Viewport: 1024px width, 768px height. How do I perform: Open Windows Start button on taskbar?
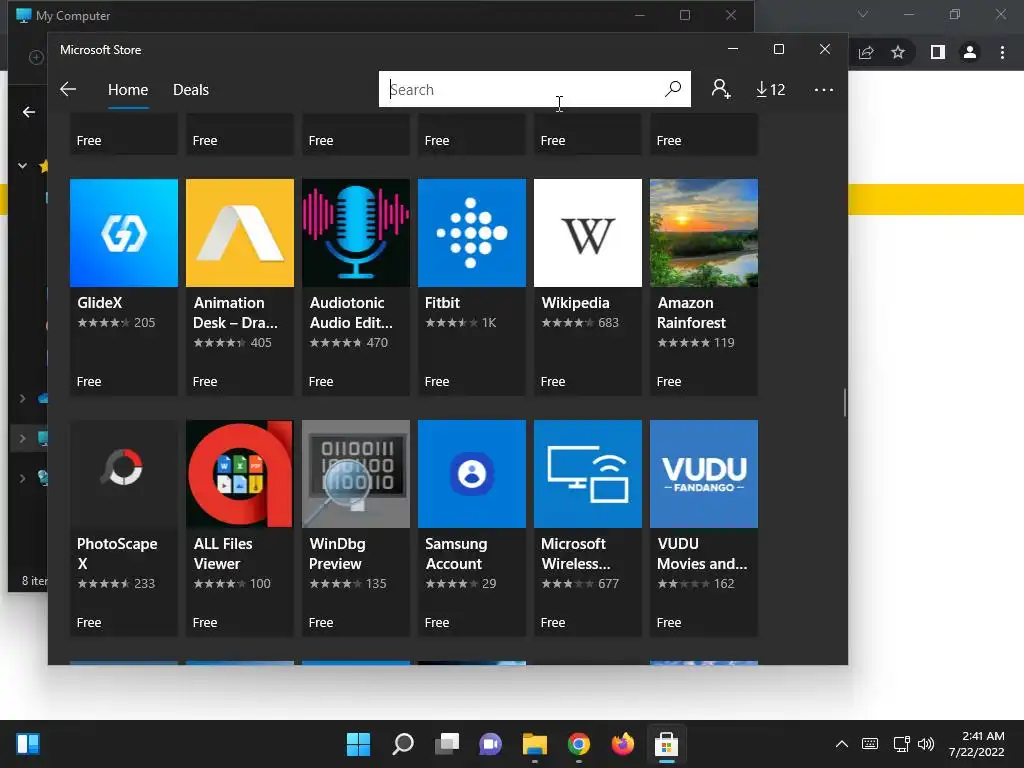358,744
